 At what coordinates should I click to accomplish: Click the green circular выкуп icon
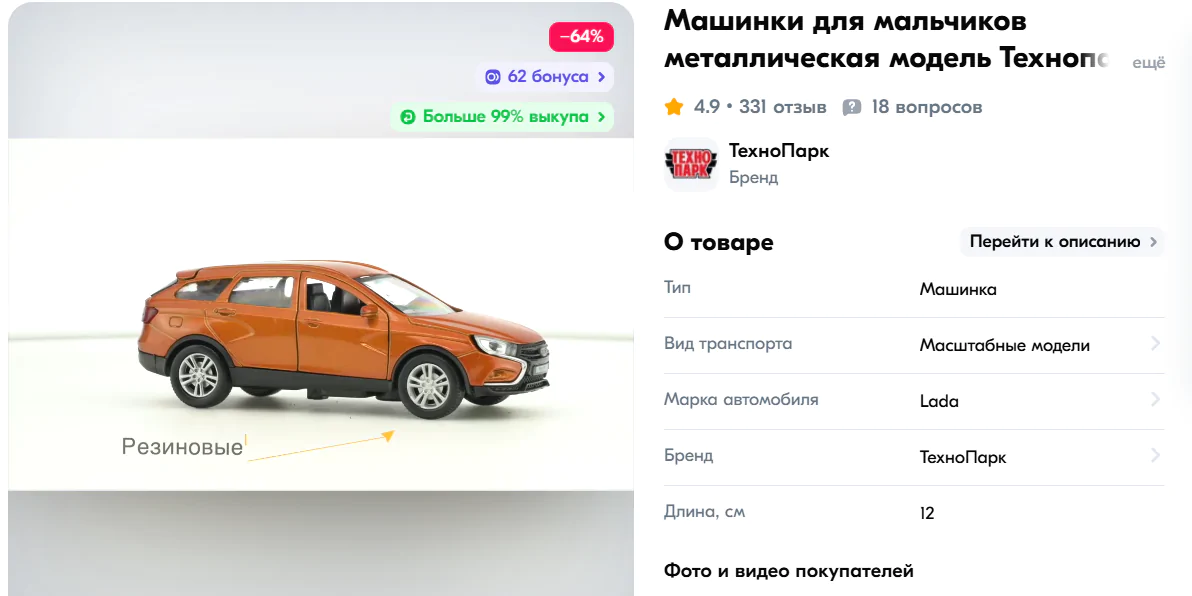pos(408,117)
